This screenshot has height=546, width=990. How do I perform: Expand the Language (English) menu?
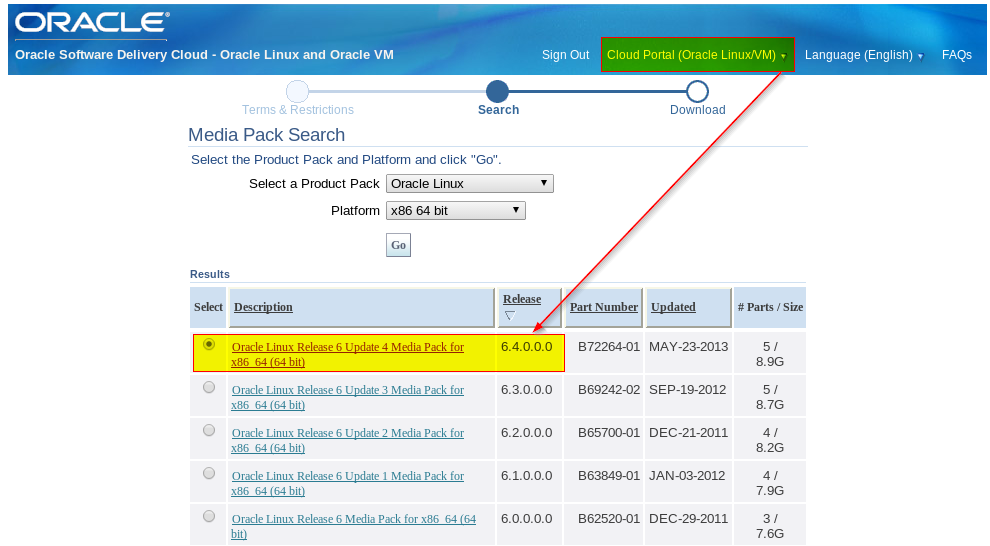[x=864, y=55]
